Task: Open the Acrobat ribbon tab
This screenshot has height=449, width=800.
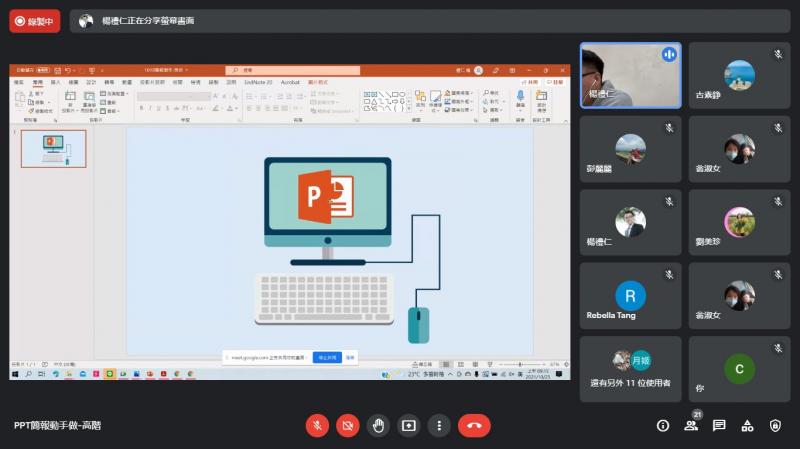Action: [291, 82]
